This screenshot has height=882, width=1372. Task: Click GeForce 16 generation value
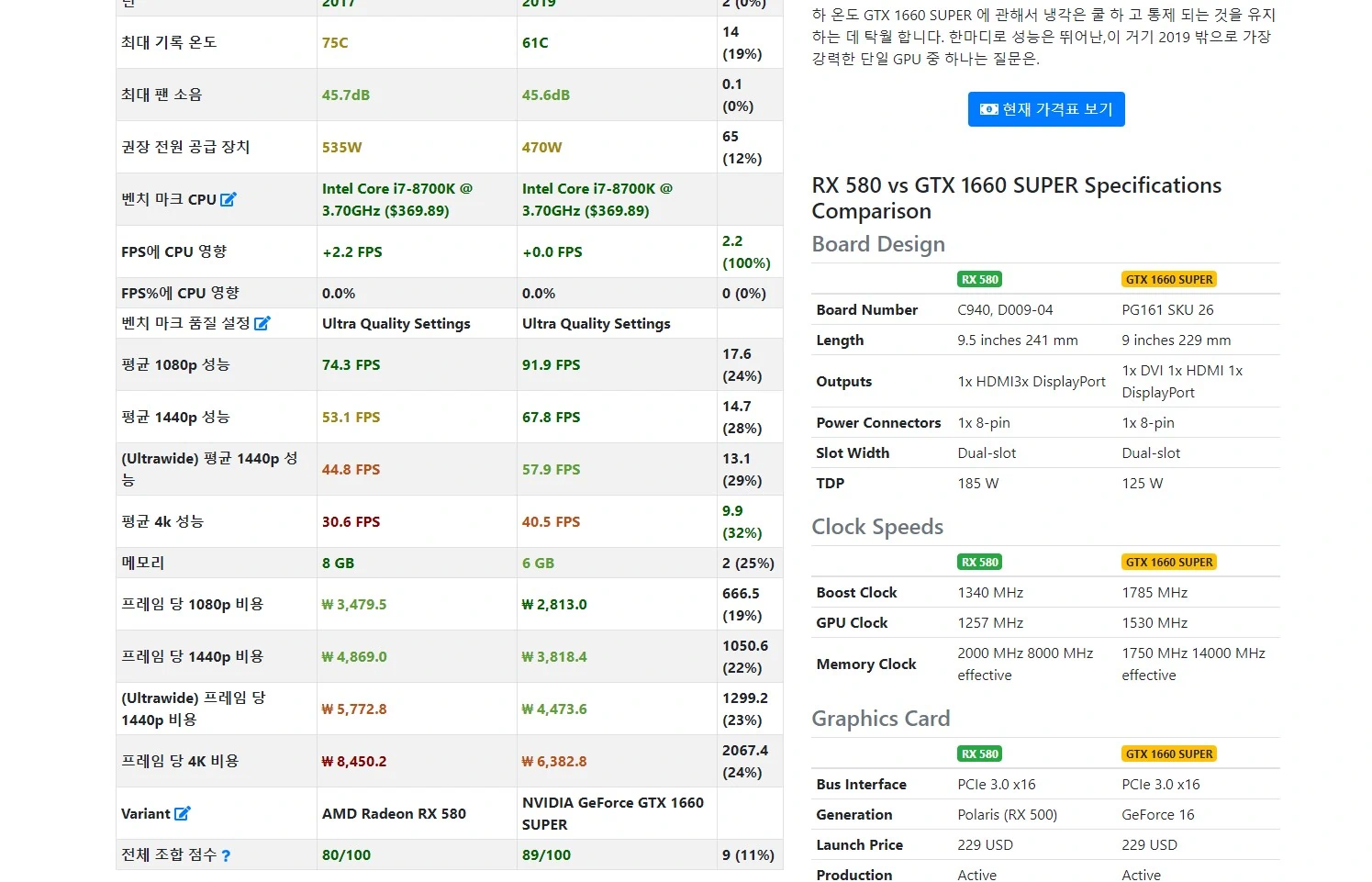point(1158,814)
